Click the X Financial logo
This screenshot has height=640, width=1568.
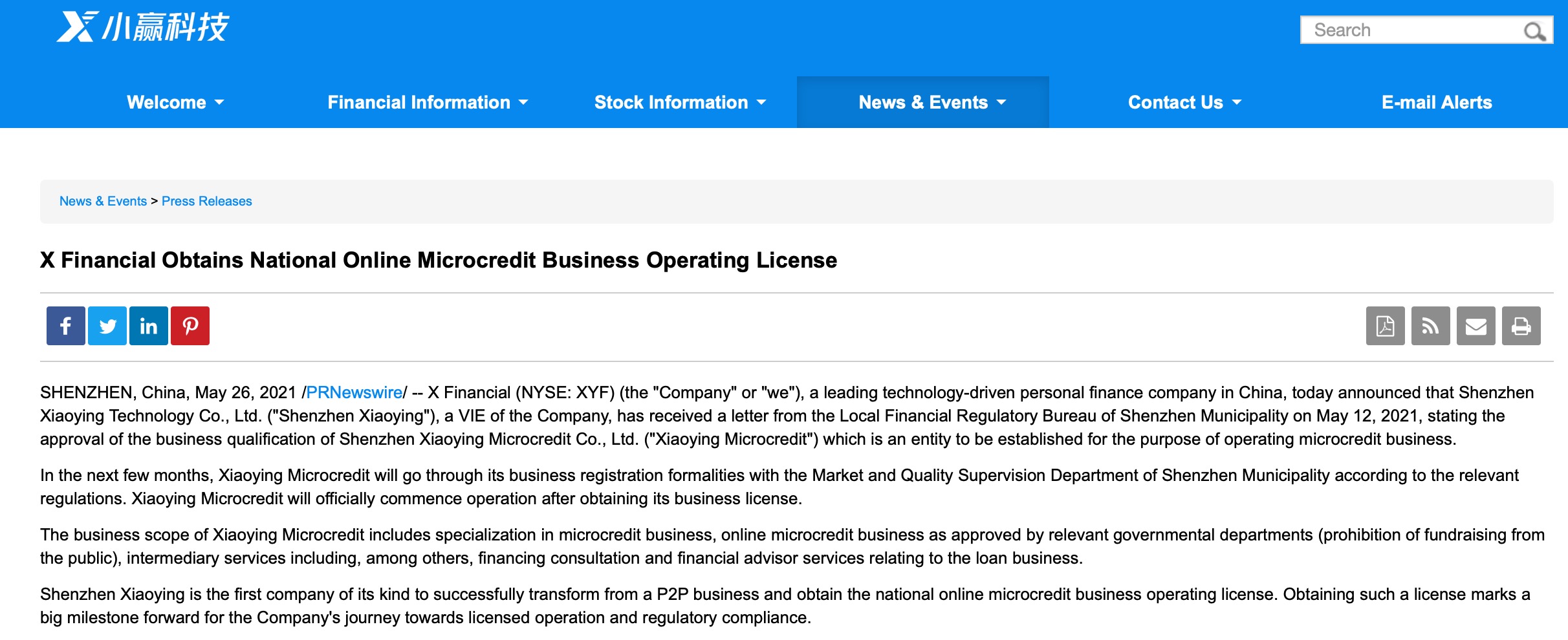coord(143,27)
